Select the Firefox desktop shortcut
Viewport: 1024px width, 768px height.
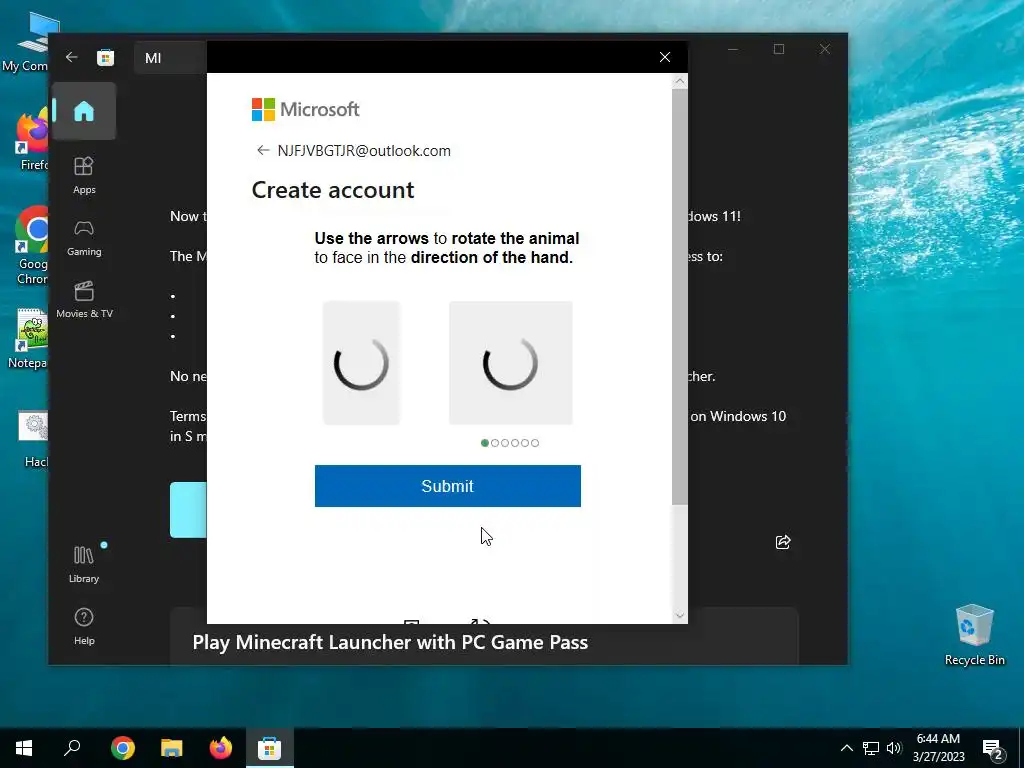click(x=31, y=140)
